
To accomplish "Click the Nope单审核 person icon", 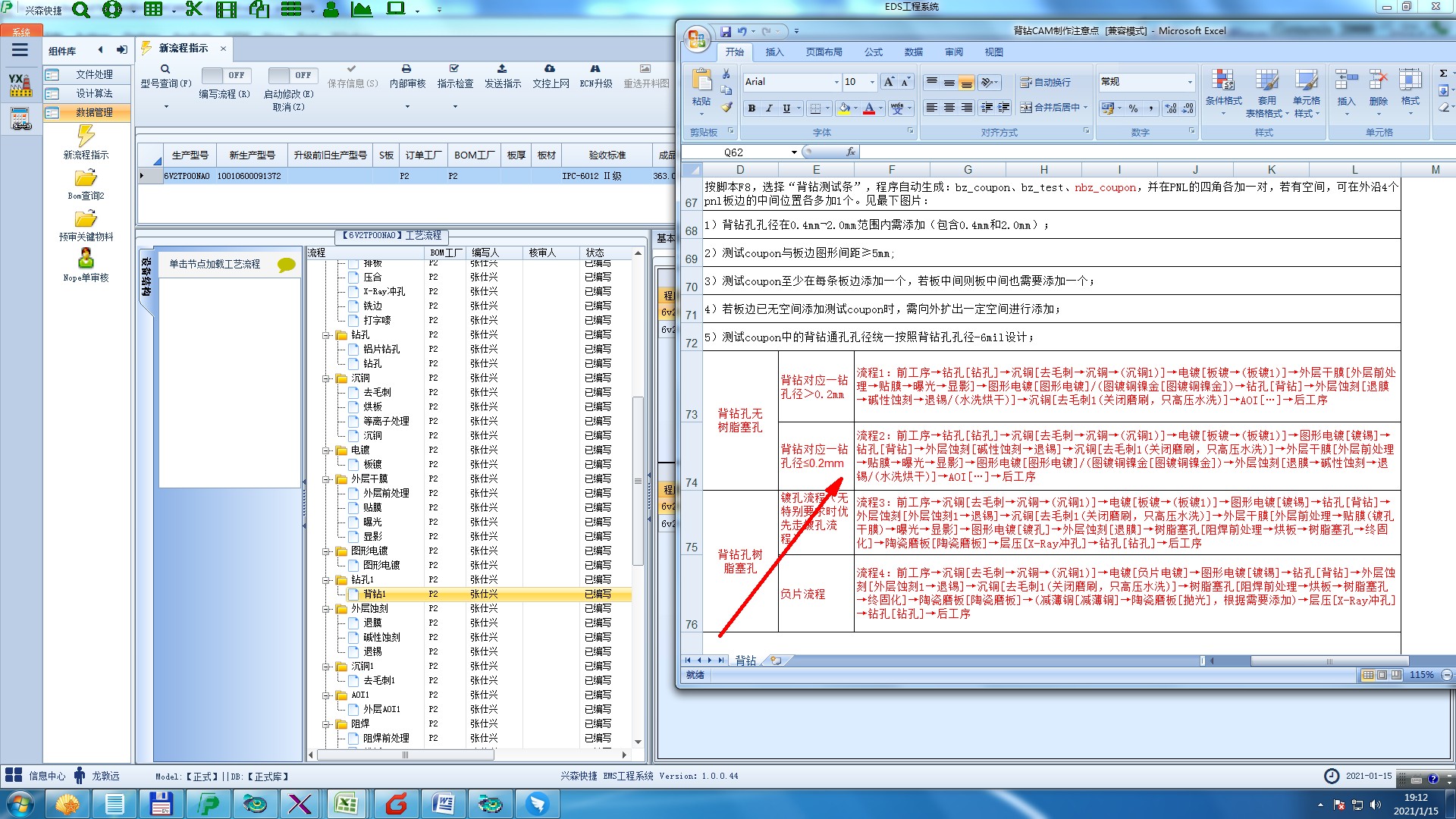I will (86, 259).
